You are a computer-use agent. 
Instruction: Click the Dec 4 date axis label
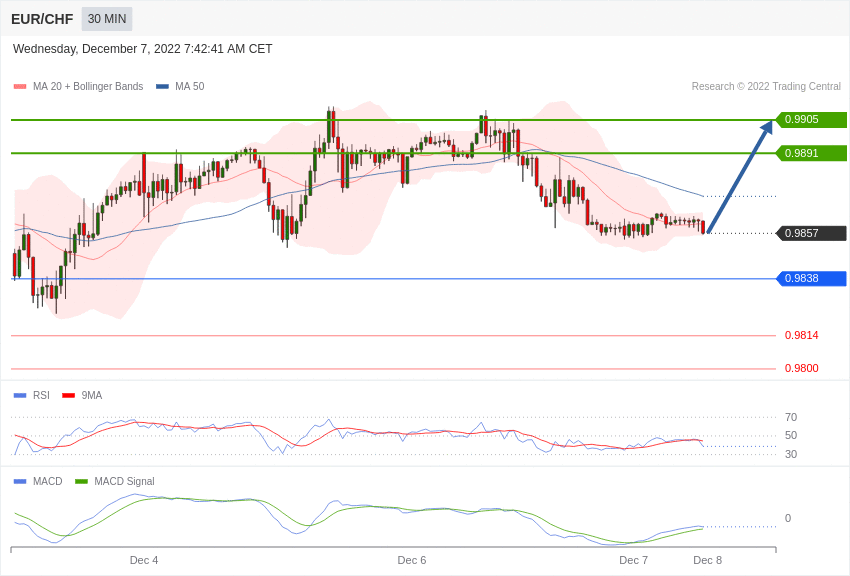tap(144, 560)
